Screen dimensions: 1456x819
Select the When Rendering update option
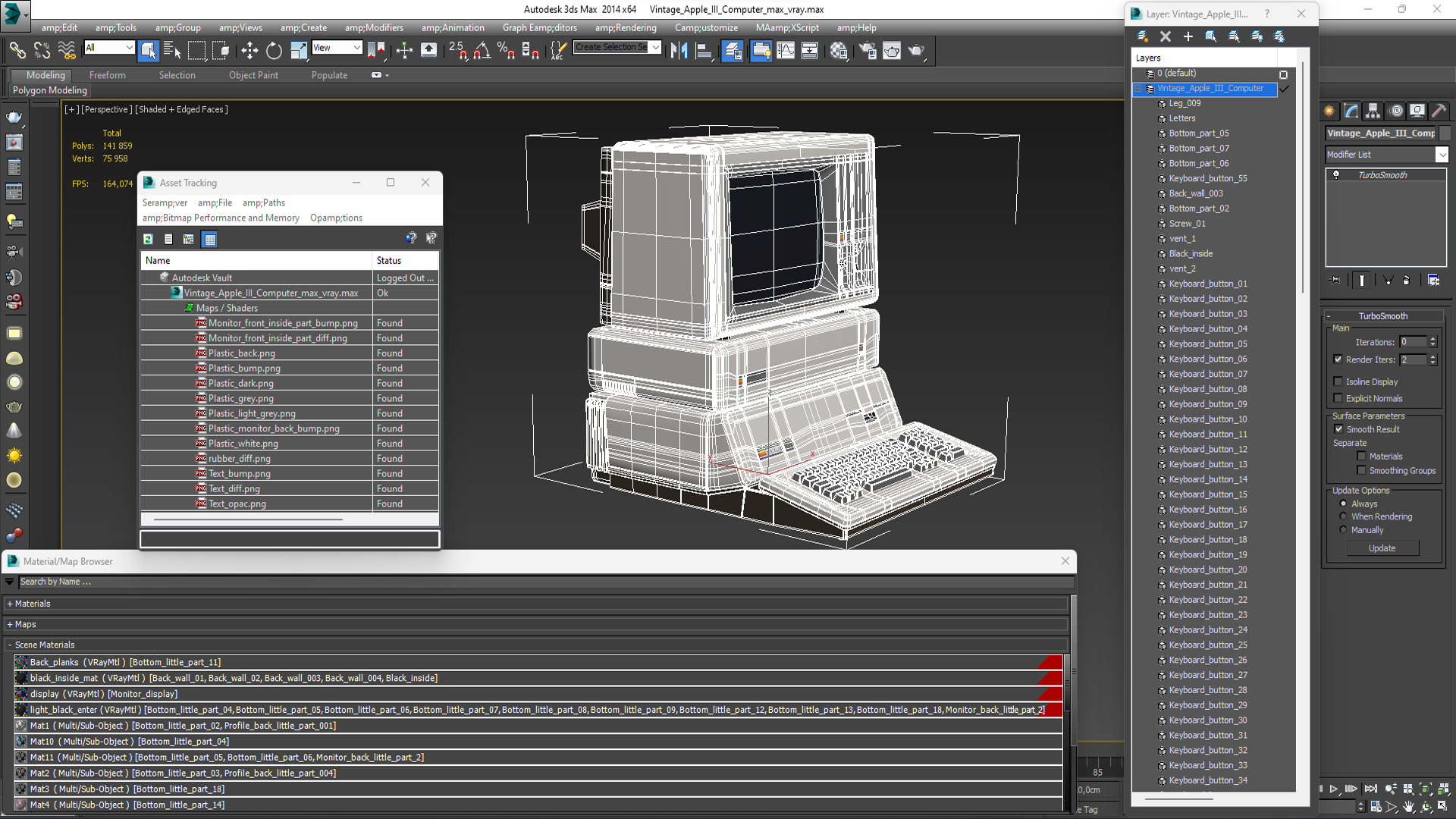(x=1343, y=516)
